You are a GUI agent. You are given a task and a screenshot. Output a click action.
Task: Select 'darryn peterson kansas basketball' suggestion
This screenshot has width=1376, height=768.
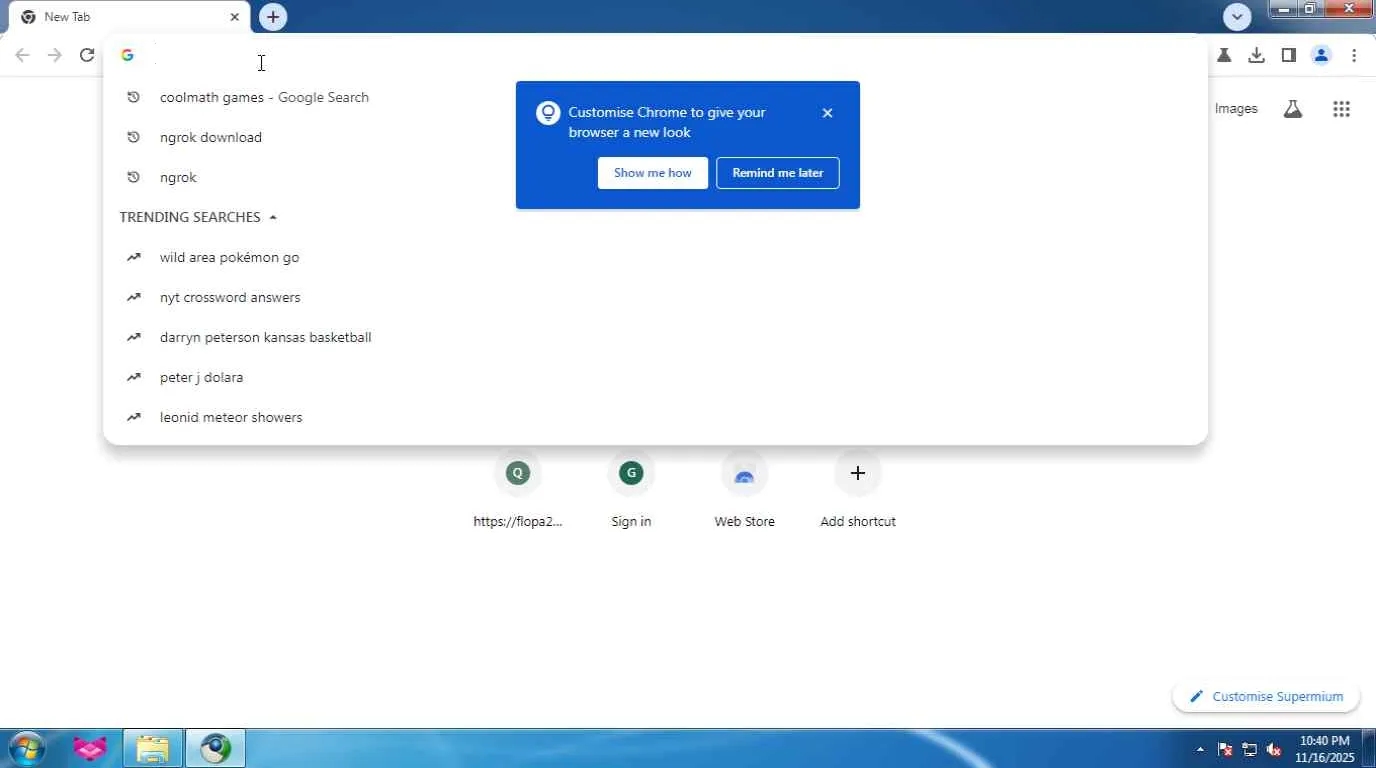(655, 337)
